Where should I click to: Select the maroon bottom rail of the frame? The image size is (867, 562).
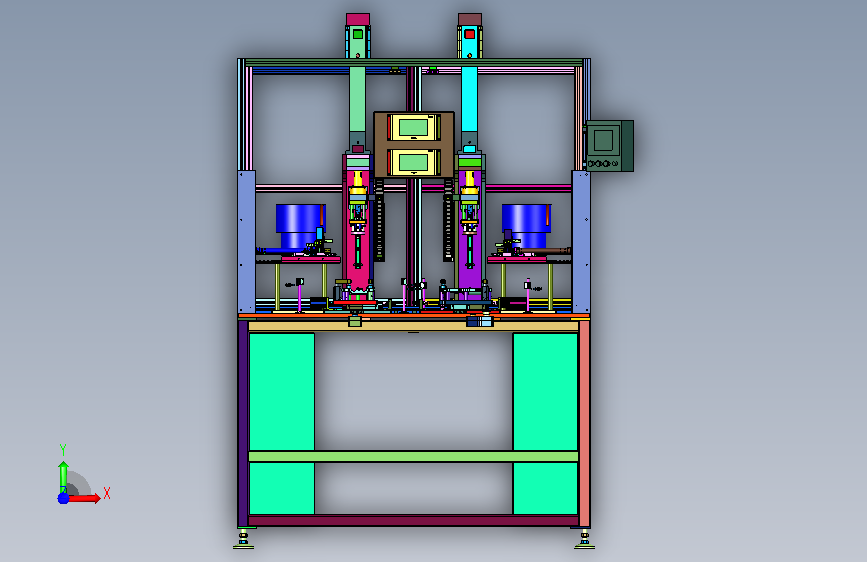[414, 521]
